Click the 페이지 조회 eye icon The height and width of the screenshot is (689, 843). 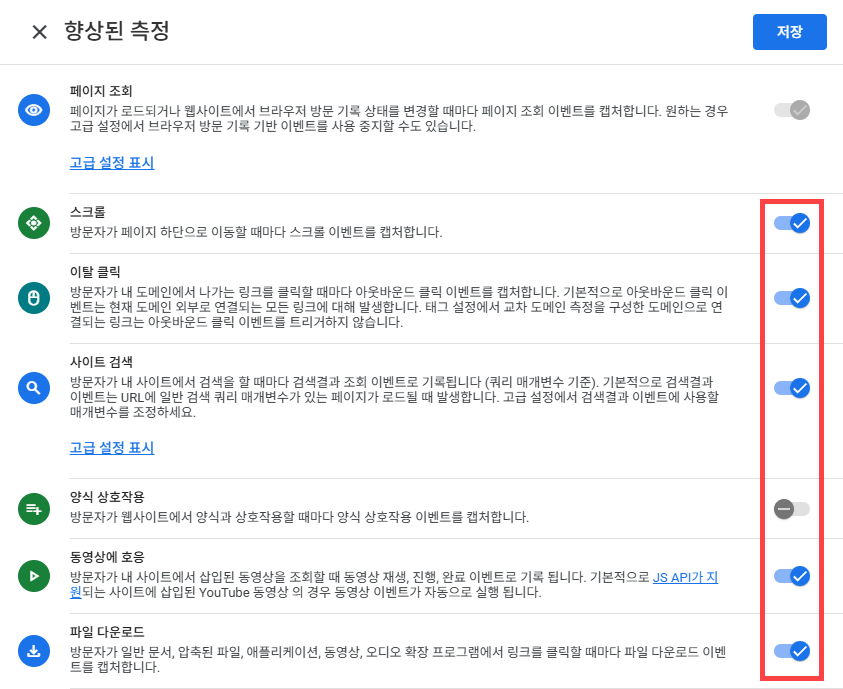tap(34, 110)
